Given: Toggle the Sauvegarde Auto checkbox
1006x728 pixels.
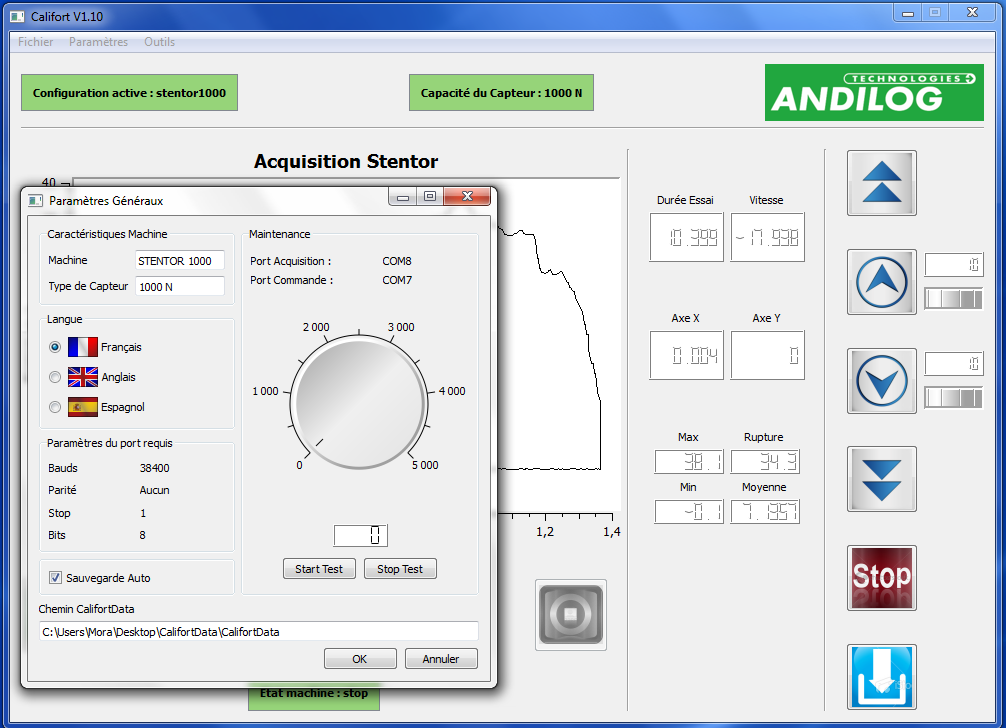Looking at the screenshot, I should click(x=56, y=578).
